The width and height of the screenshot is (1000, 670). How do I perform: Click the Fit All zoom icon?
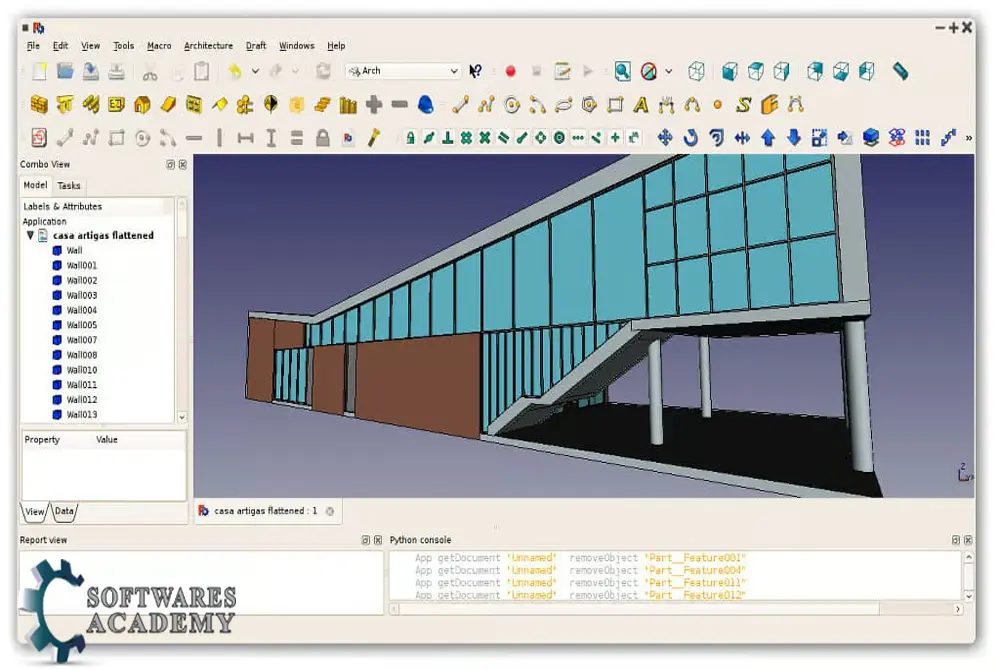622,71
